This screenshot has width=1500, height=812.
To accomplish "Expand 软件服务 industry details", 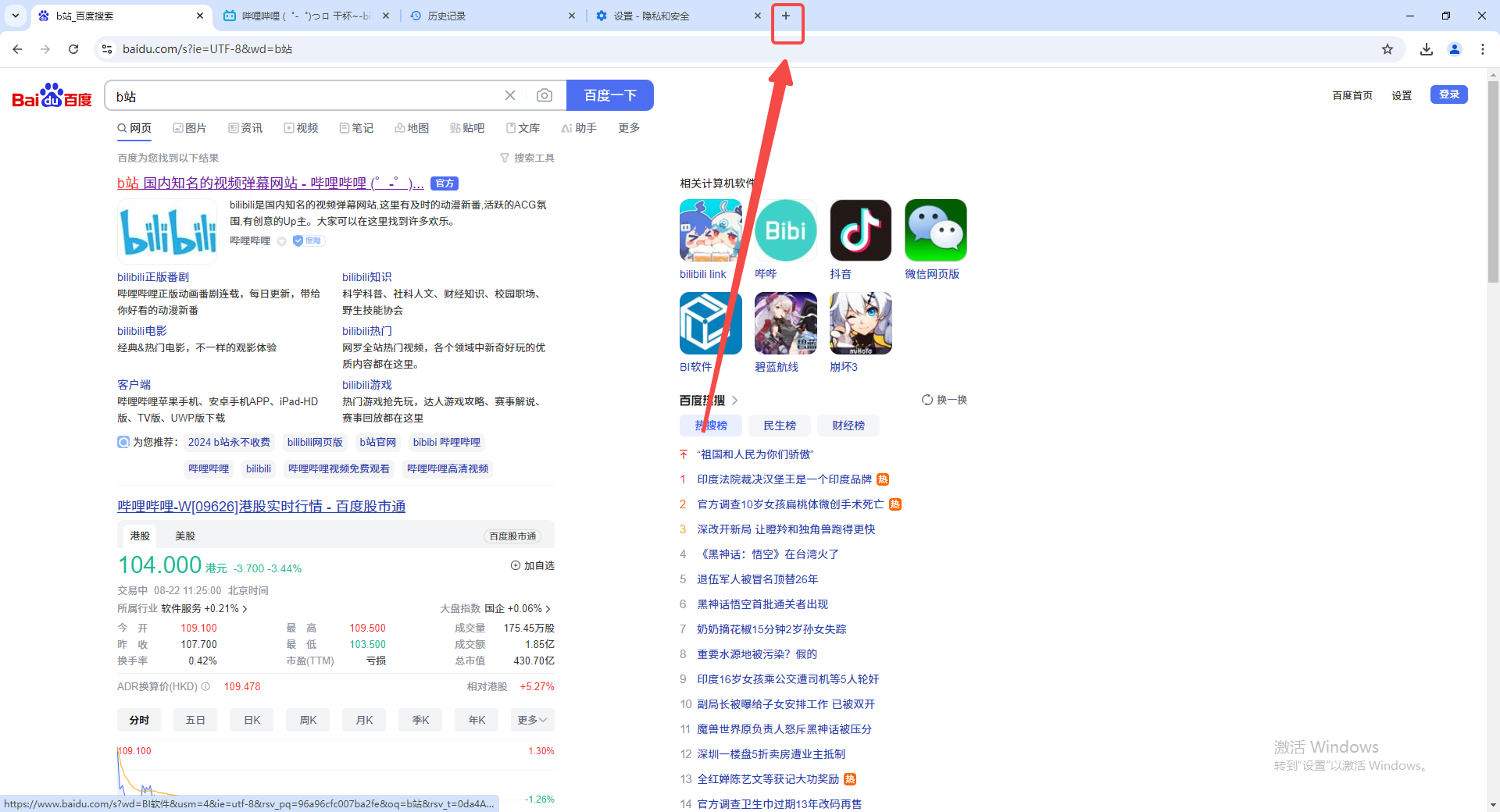I will pyautogui.click(x=205, y=608).
